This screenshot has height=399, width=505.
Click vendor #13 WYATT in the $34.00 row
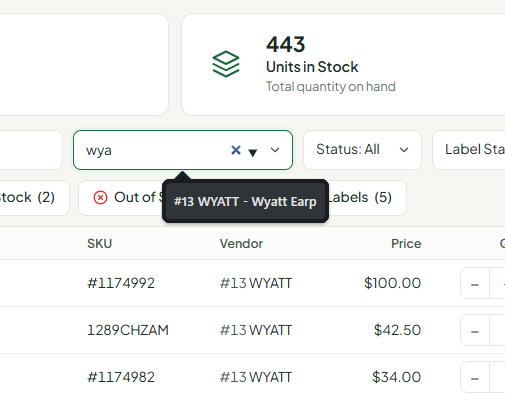[x=256, y=377]
